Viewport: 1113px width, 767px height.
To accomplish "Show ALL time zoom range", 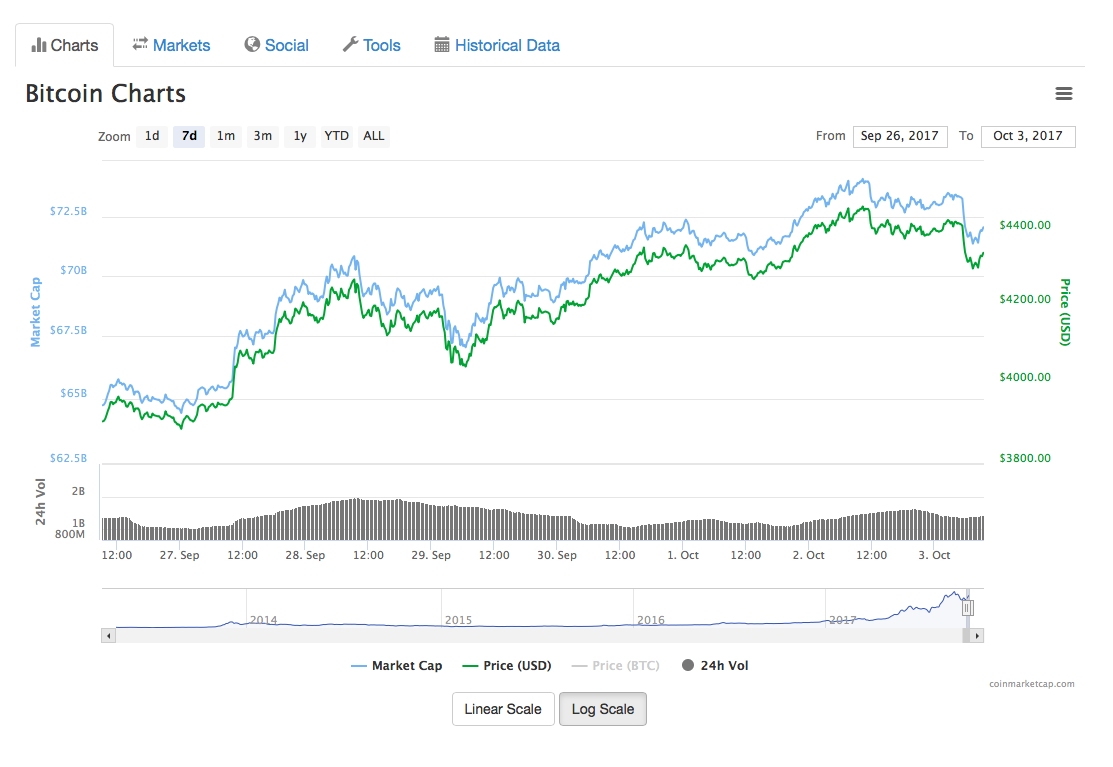I will pyautogui.click(x=374, y=136).
